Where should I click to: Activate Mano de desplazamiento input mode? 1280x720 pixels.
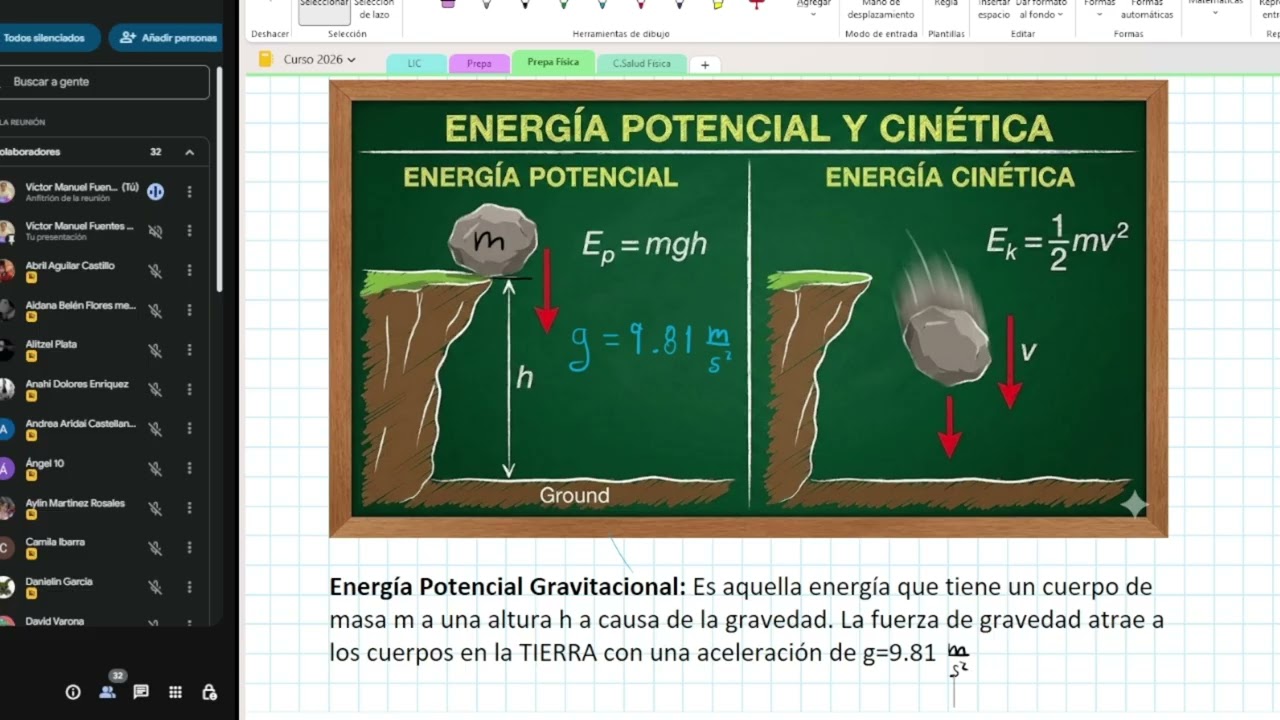(880, 9)
